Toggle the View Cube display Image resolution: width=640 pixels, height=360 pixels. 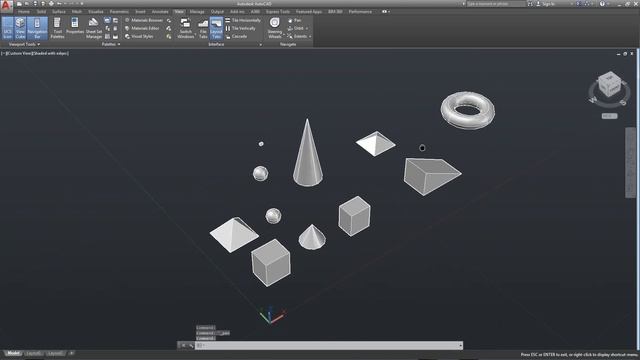[20, 28]
